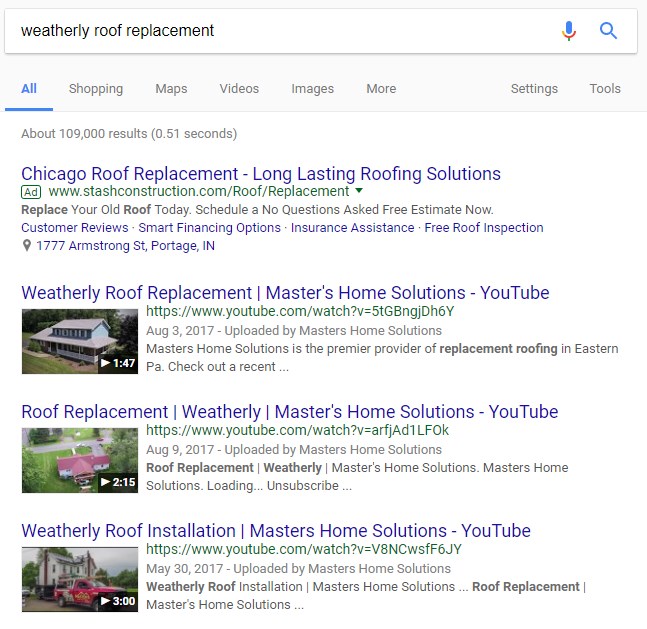Image resolution: width=647 pixels, height=629 pixels.
Task: Select the Videos results tab
Action: [x=239, y=88]
